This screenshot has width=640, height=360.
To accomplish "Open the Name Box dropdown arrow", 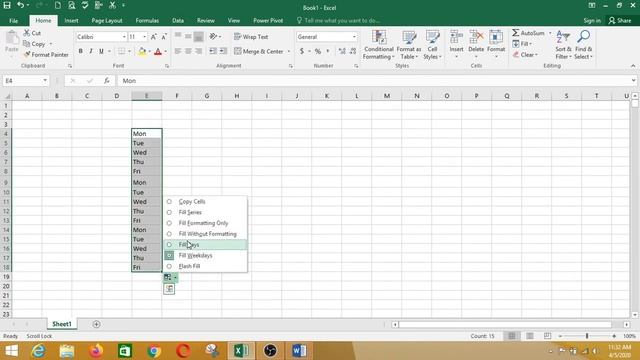I will (x=45, y=81).
